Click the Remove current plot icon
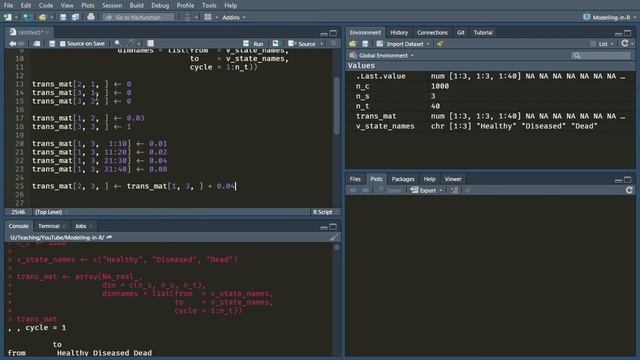The width and height of the screenshot is (640, 360). pyautogui.click(x=453, y=190)
